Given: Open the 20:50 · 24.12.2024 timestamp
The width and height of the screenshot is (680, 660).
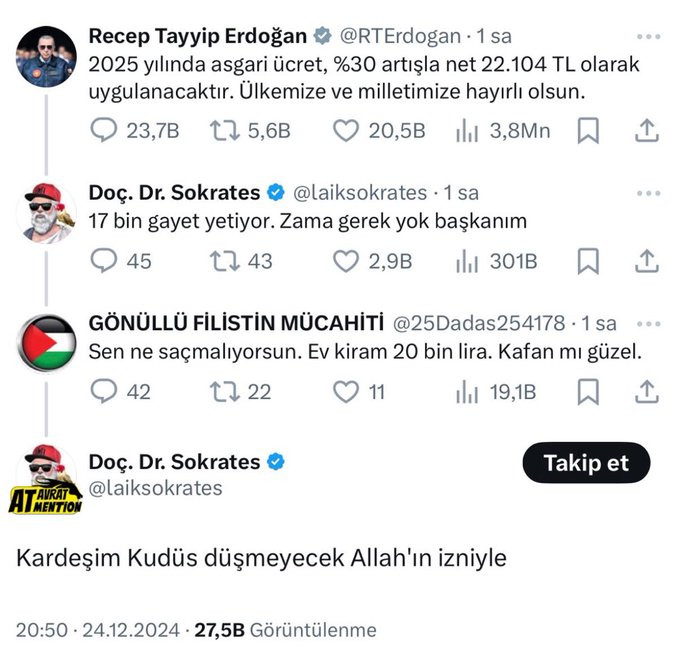Looking at the screenshot, I should [99, 630].
